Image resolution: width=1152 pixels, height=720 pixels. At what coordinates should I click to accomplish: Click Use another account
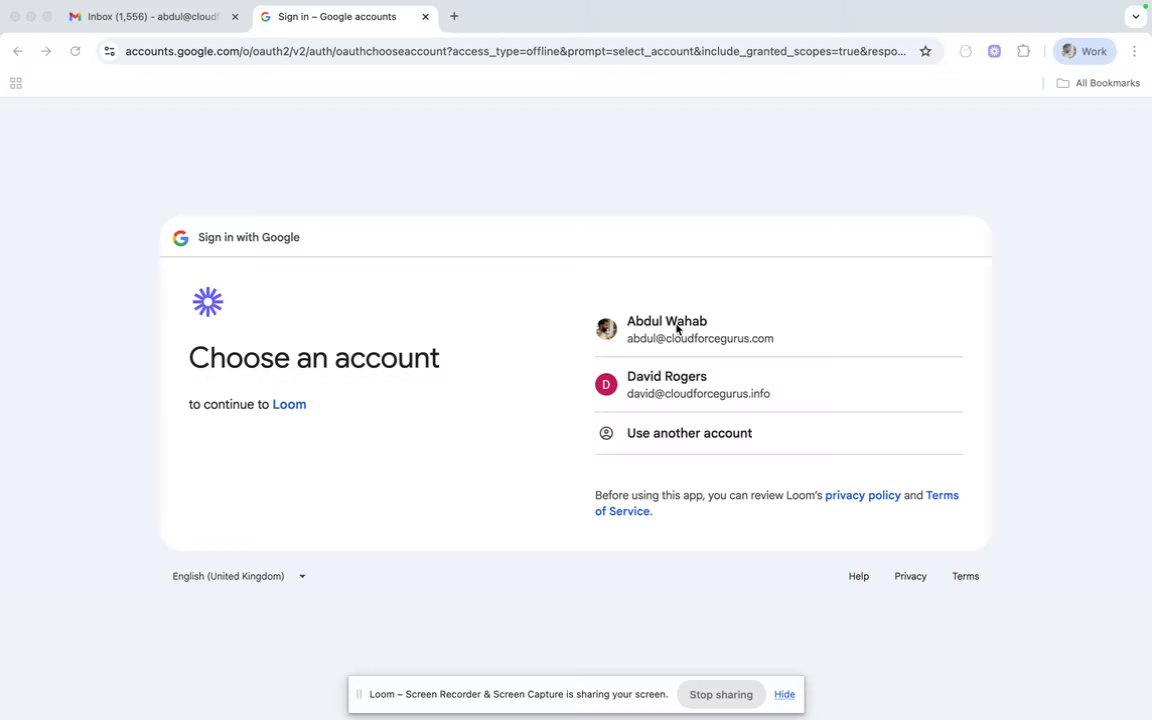point(689,433)
